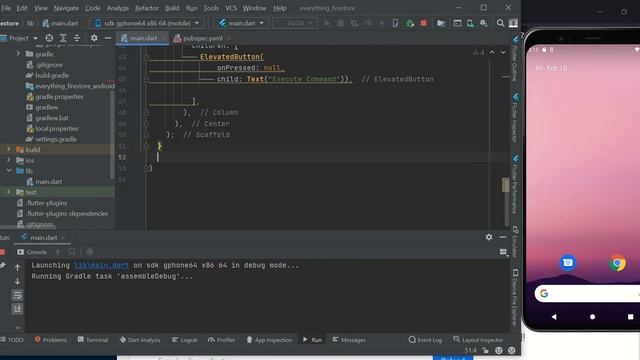
Task: Hide the Run tool window minus icon
Action: pos(503,237)
